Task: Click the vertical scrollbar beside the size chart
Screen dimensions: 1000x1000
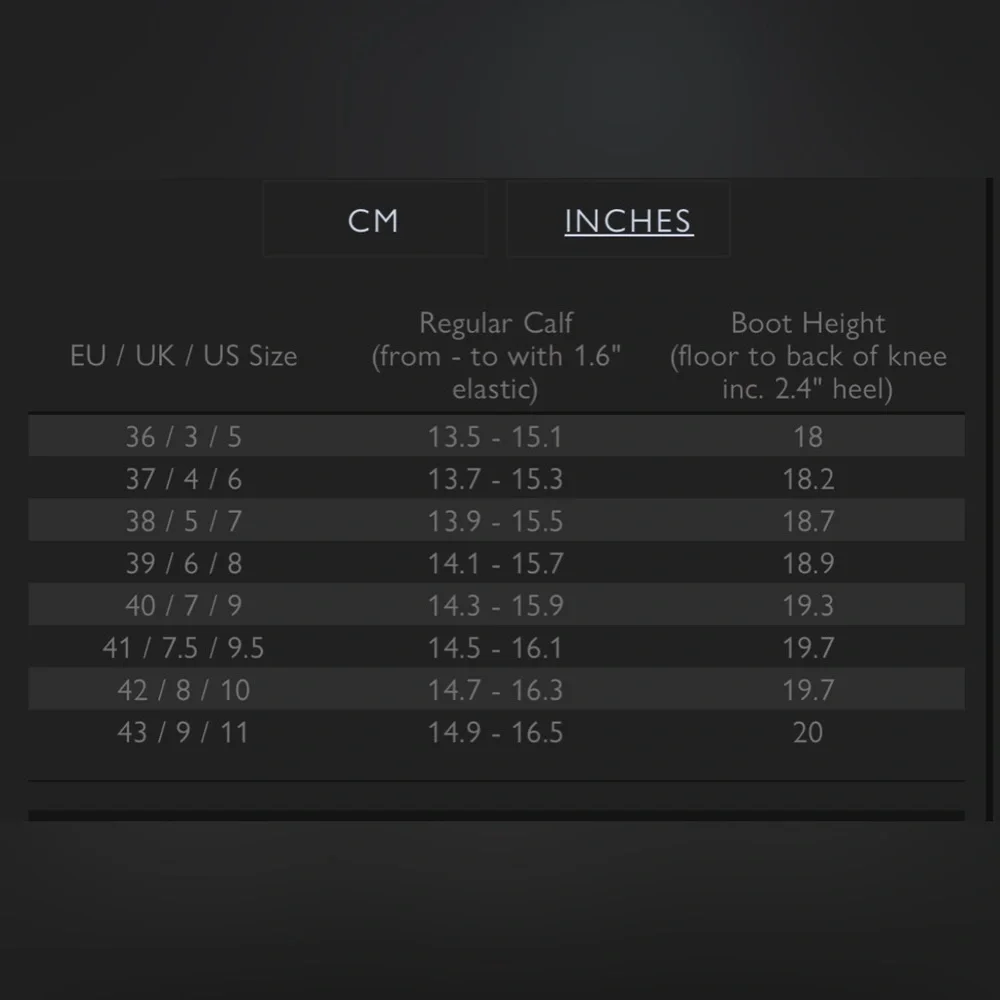Action: [989, 500]
